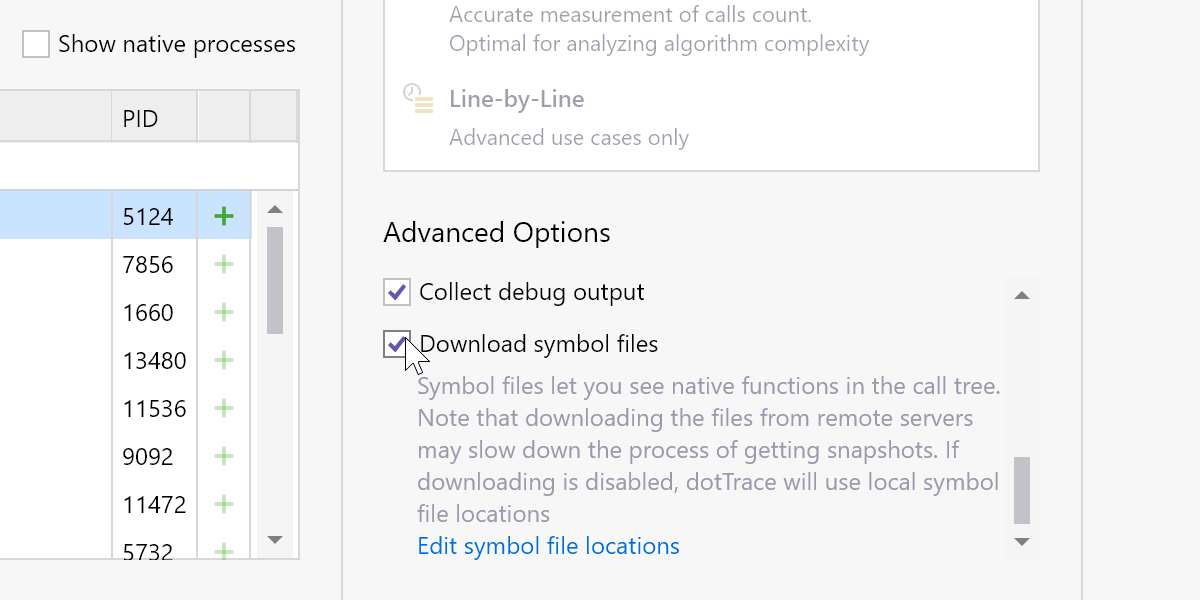Open Edit symbol file locations link
This screenshot has height=600, width=1200.
click(x=548, y=546)
